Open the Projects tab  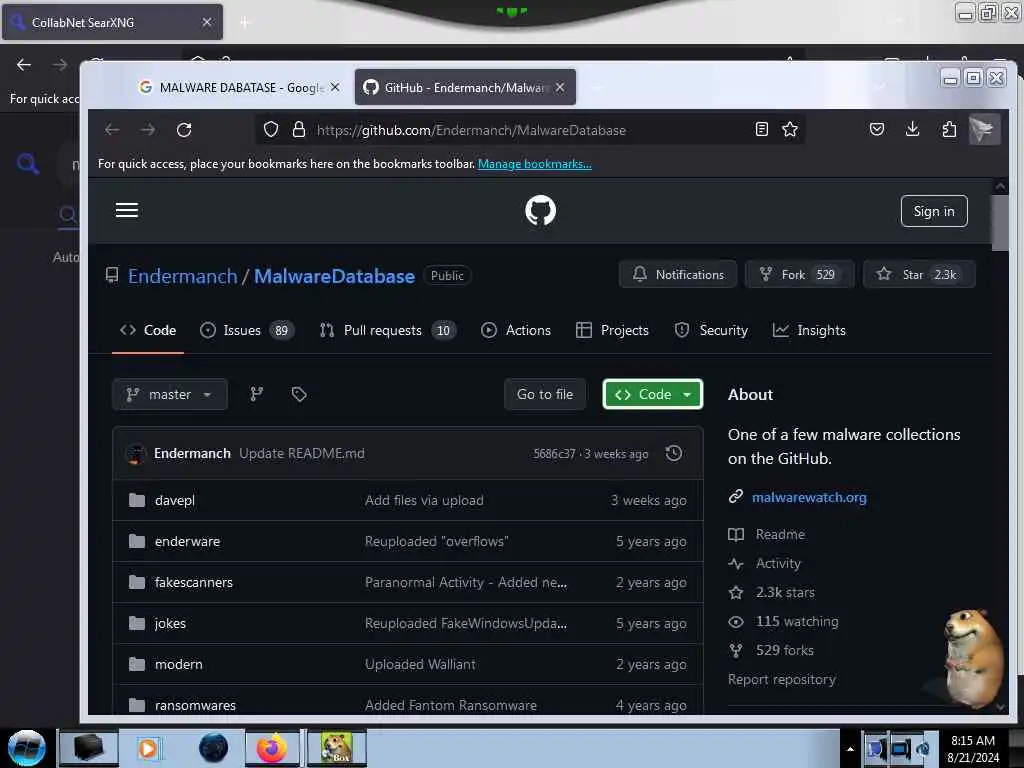(612, 330)
